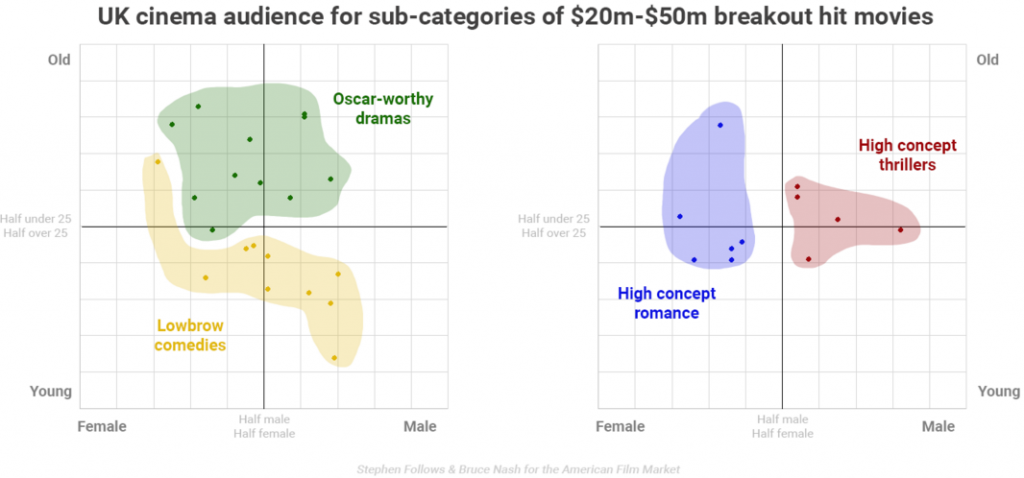
Task: Select the topmost blue romance data point
Action: pyautogui.click(x=720, y=125)
